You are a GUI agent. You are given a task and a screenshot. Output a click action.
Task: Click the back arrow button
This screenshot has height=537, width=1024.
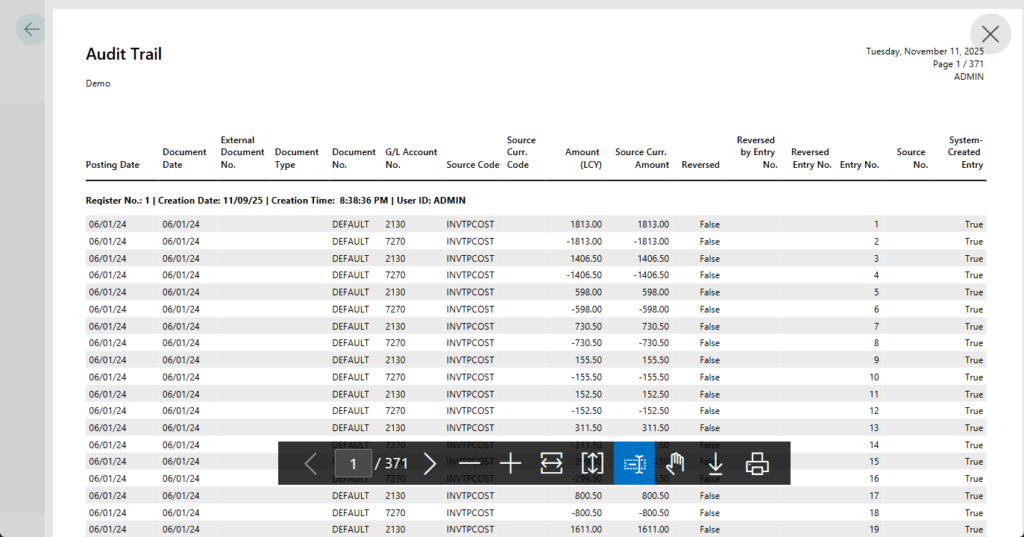[32, 29]
